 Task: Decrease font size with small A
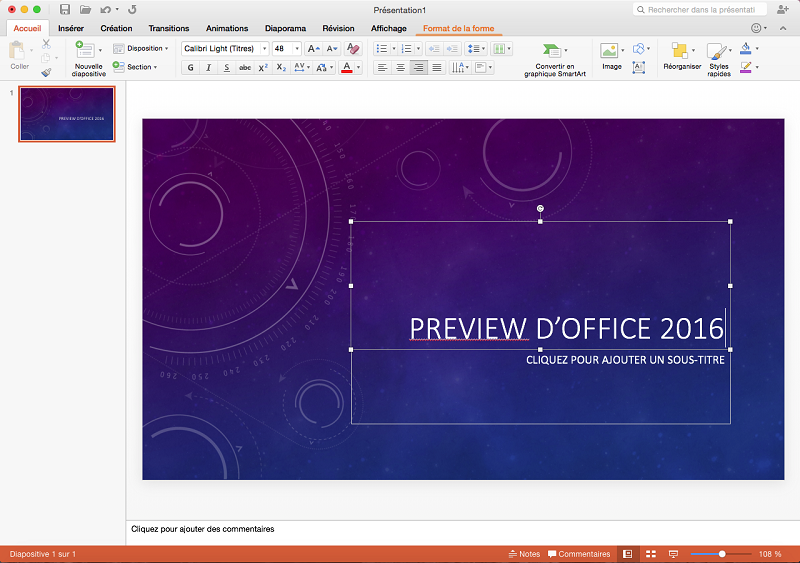point(332,48)
